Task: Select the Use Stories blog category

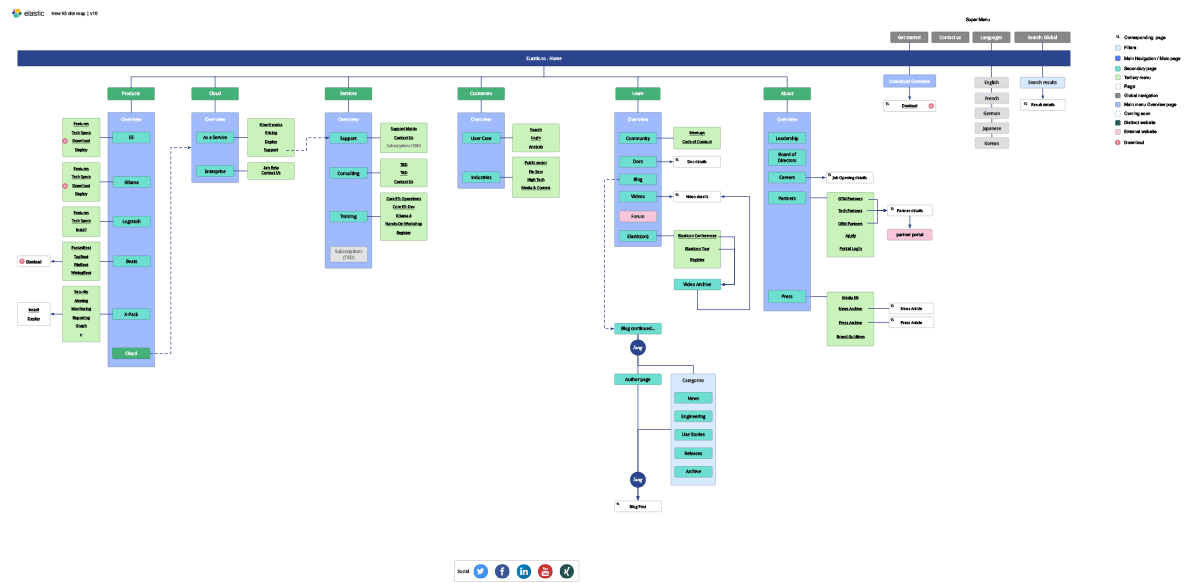Action: tap(693, 434)
